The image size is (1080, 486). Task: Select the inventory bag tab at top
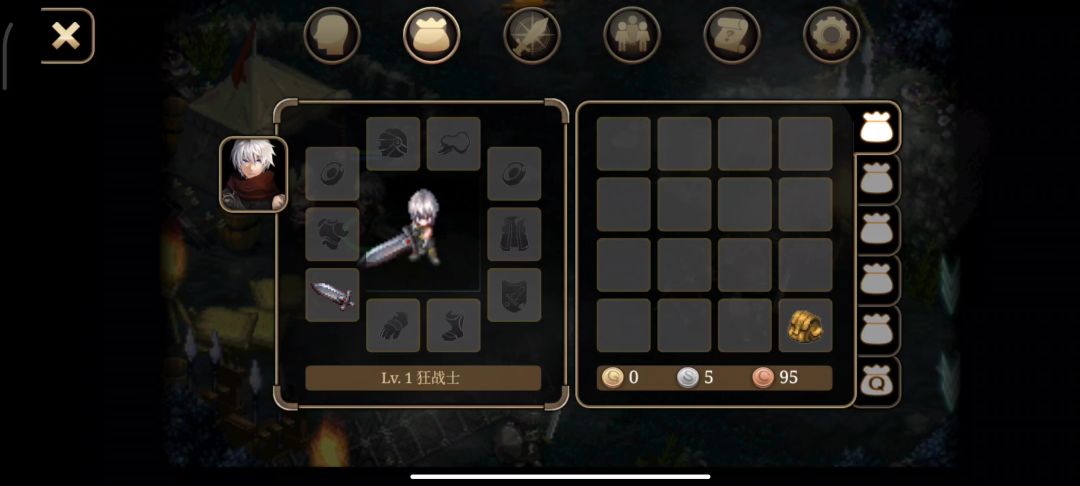[x=432, y=35]
